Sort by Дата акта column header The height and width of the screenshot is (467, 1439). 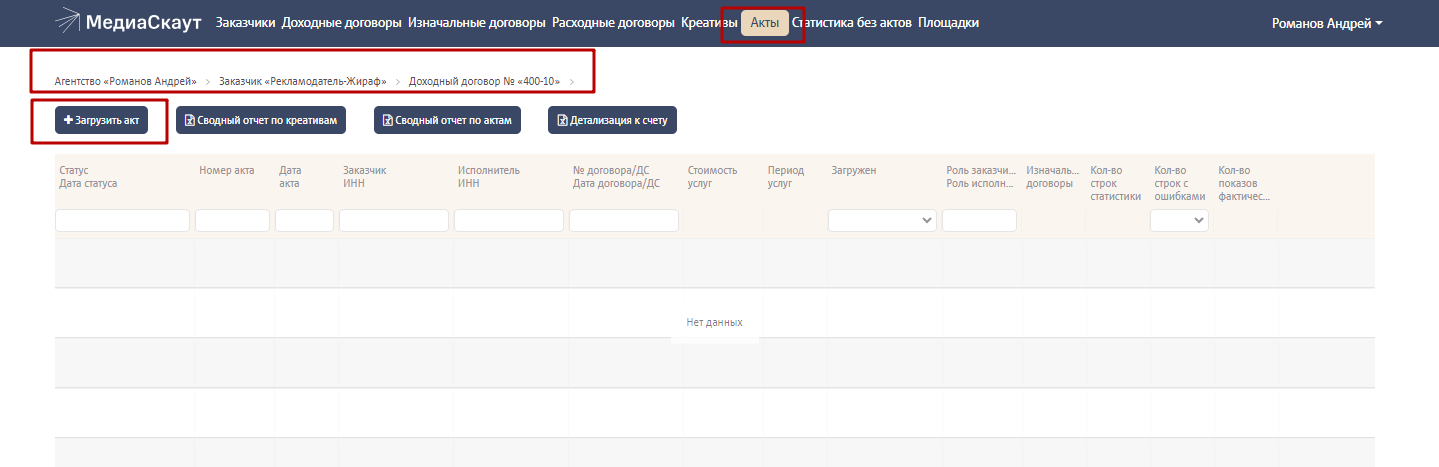click(290, 177)
